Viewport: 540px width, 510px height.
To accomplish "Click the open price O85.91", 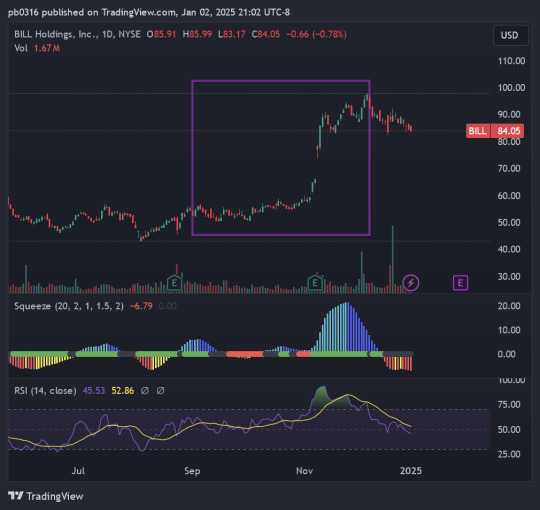I will click(161, 34).
